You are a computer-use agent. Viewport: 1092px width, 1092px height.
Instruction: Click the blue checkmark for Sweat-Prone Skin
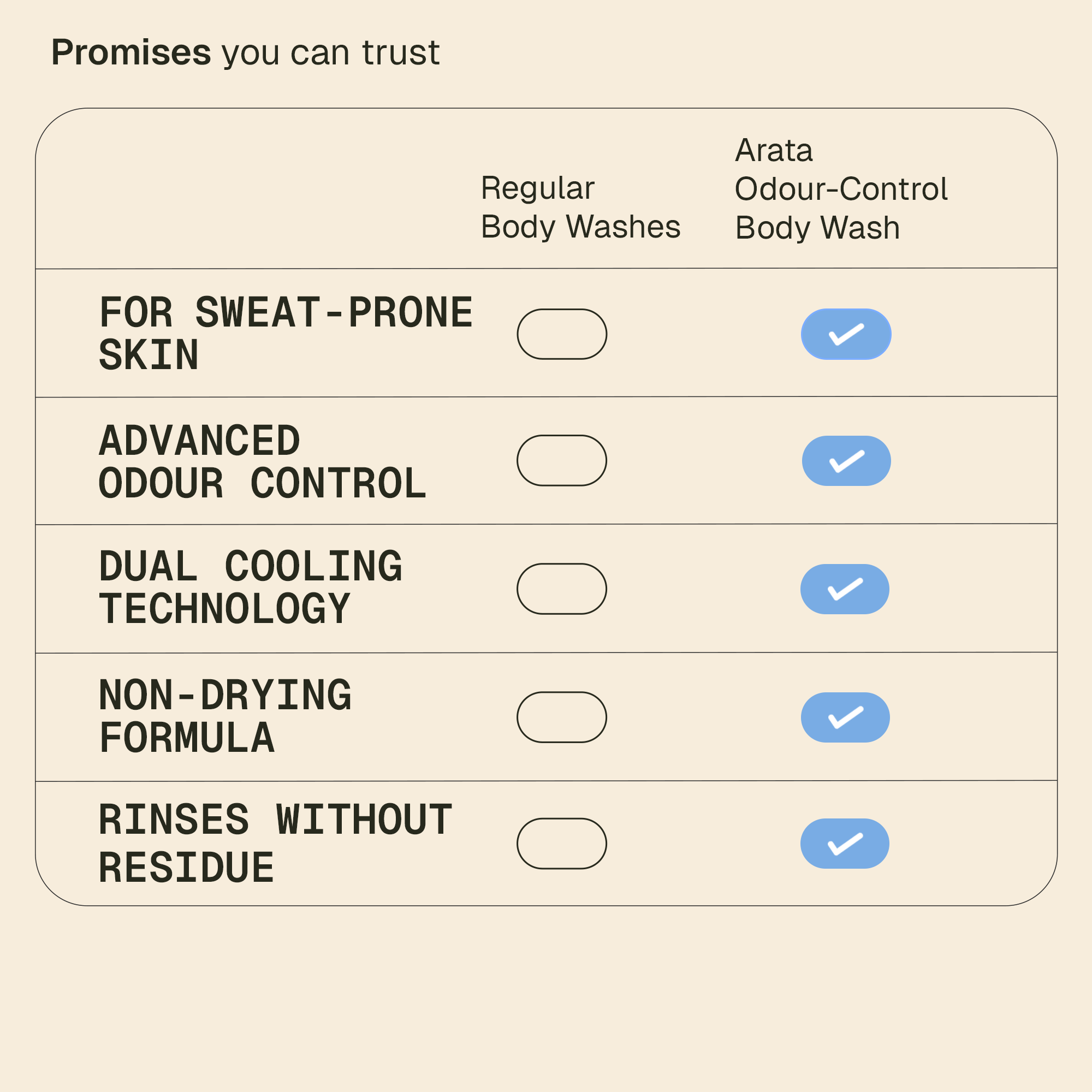(x=846, y=334)
